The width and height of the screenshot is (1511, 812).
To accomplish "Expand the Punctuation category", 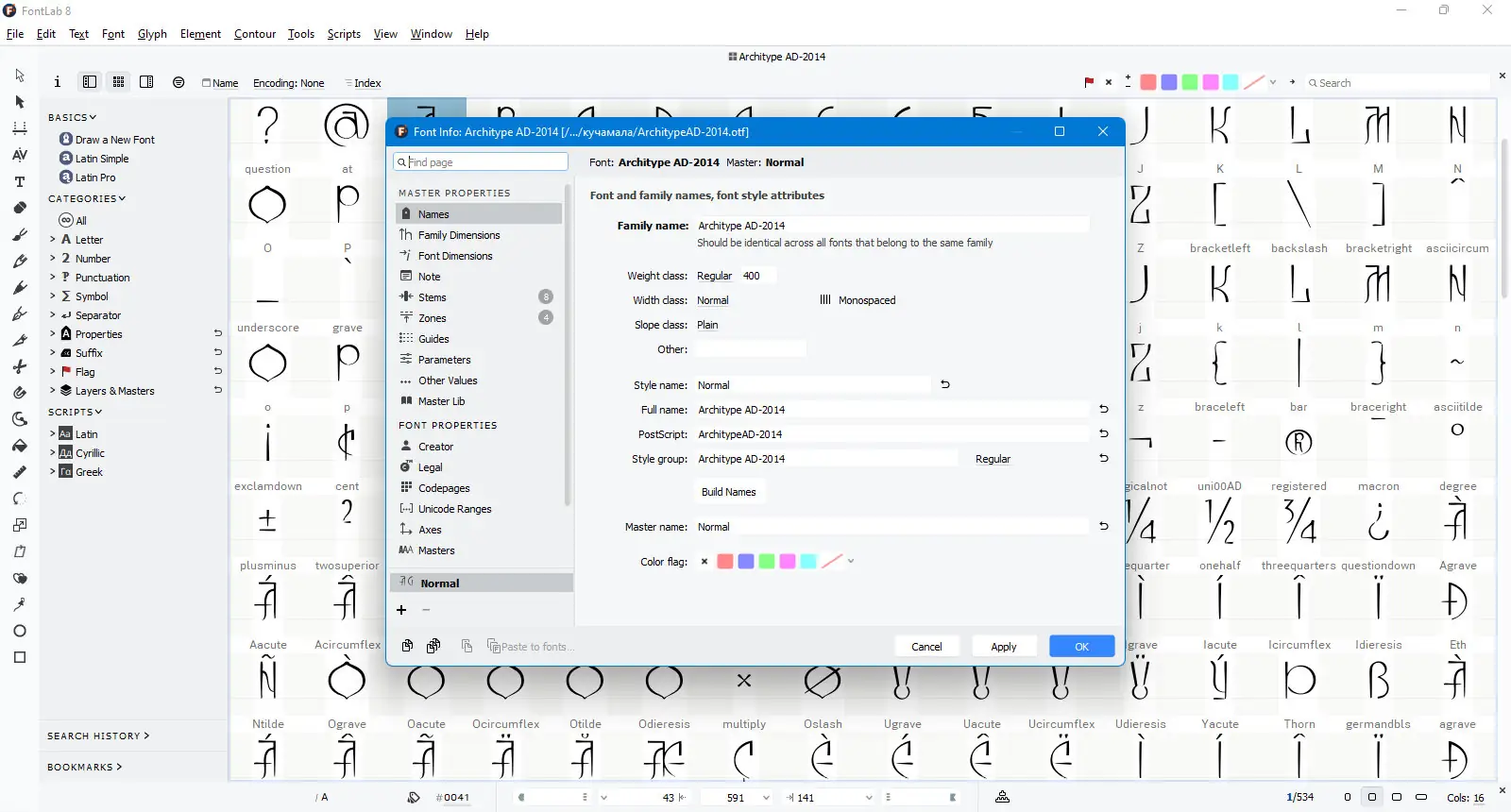I will pyautogui.click(x=53, y=278).
